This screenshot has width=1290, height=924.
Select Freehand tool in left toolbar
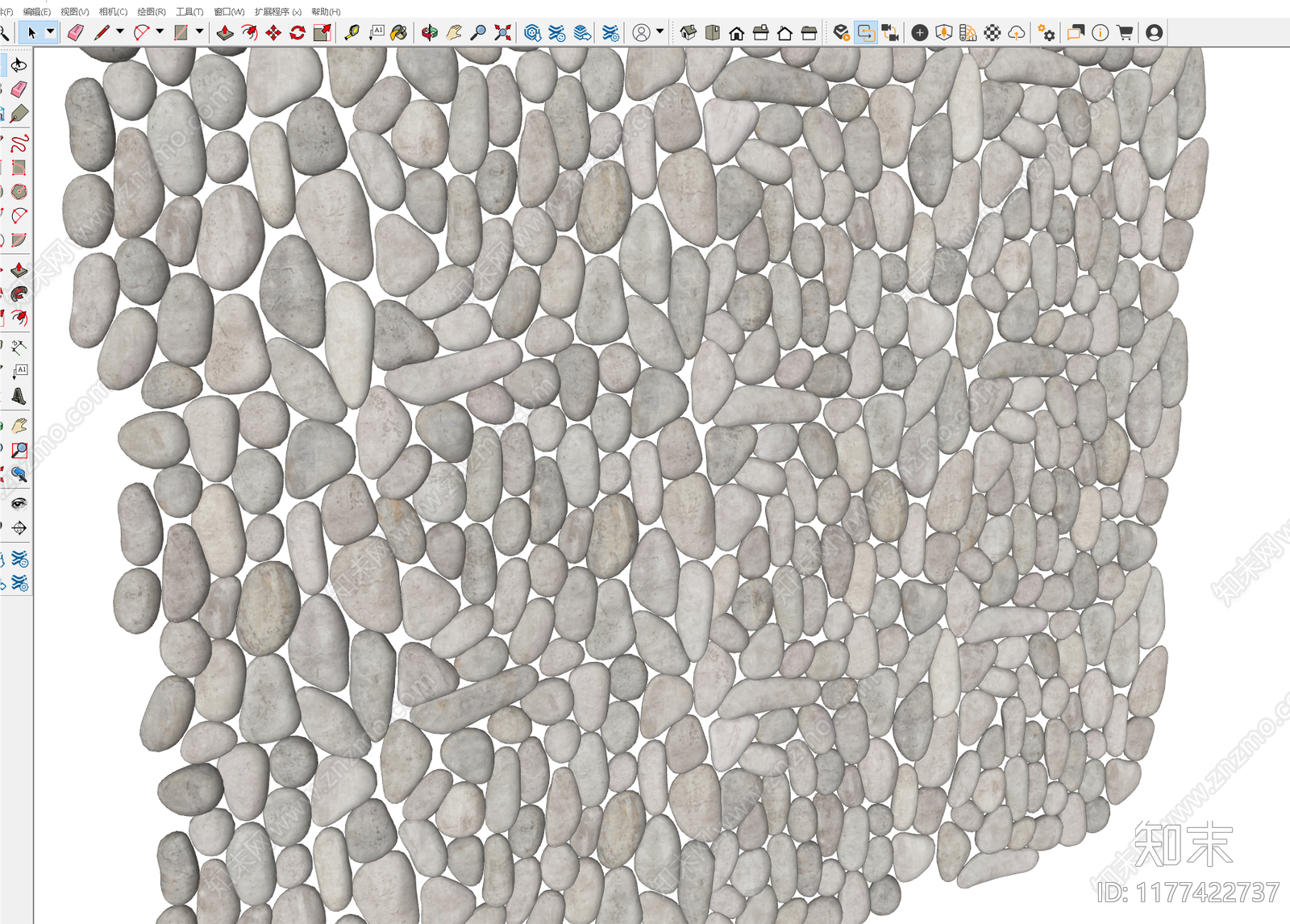[19, 144]
